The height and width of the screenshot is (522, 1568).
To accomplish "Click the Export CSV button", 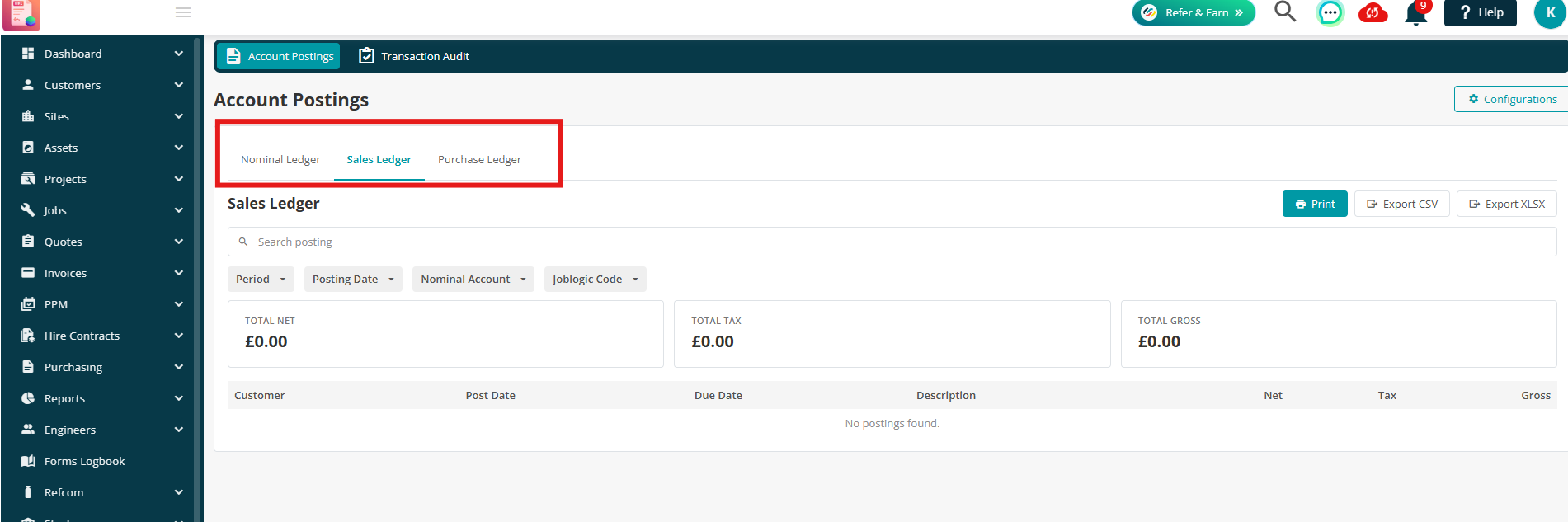I will pos(1402,204).
